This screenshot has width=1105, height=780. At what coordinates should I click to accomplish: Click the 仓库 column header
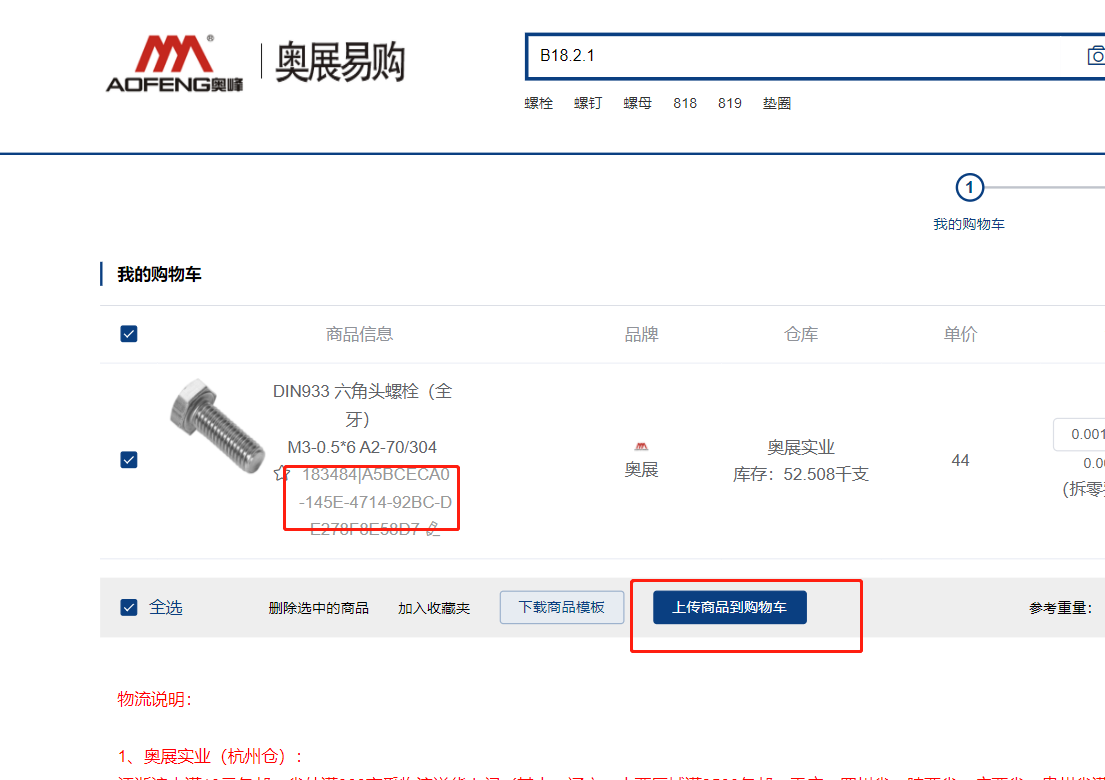pyautogui.click(x=801, y=334)
